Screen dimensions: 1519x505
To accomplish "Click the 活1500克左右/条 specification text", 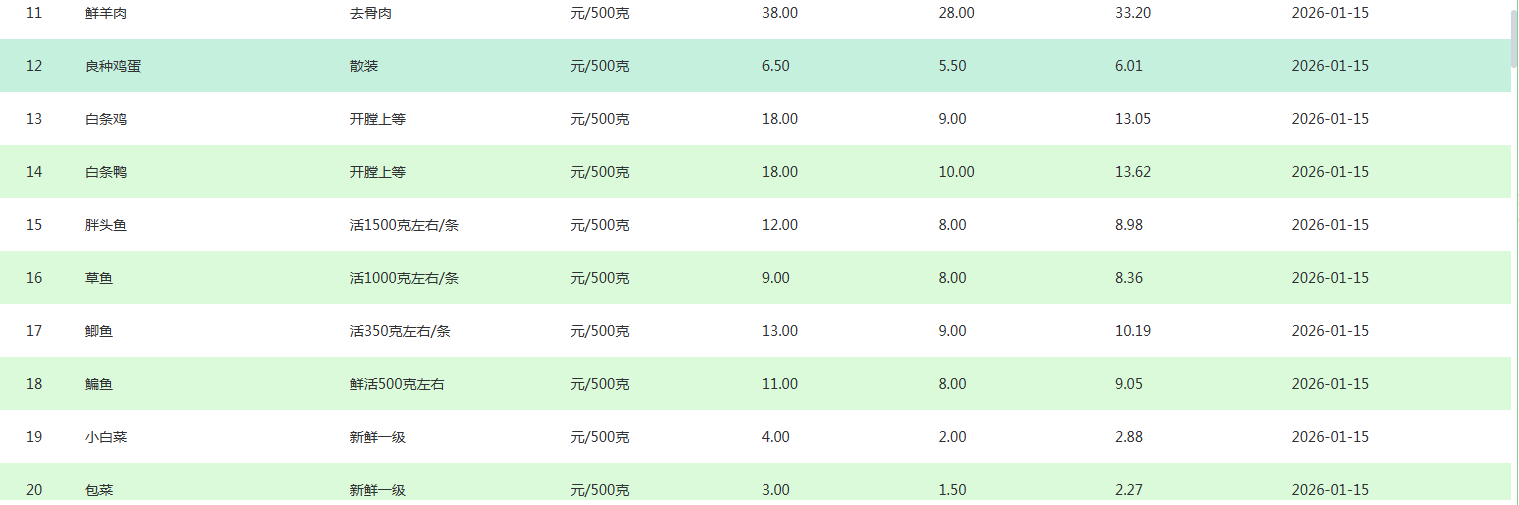I will click(x=404, y=225).
